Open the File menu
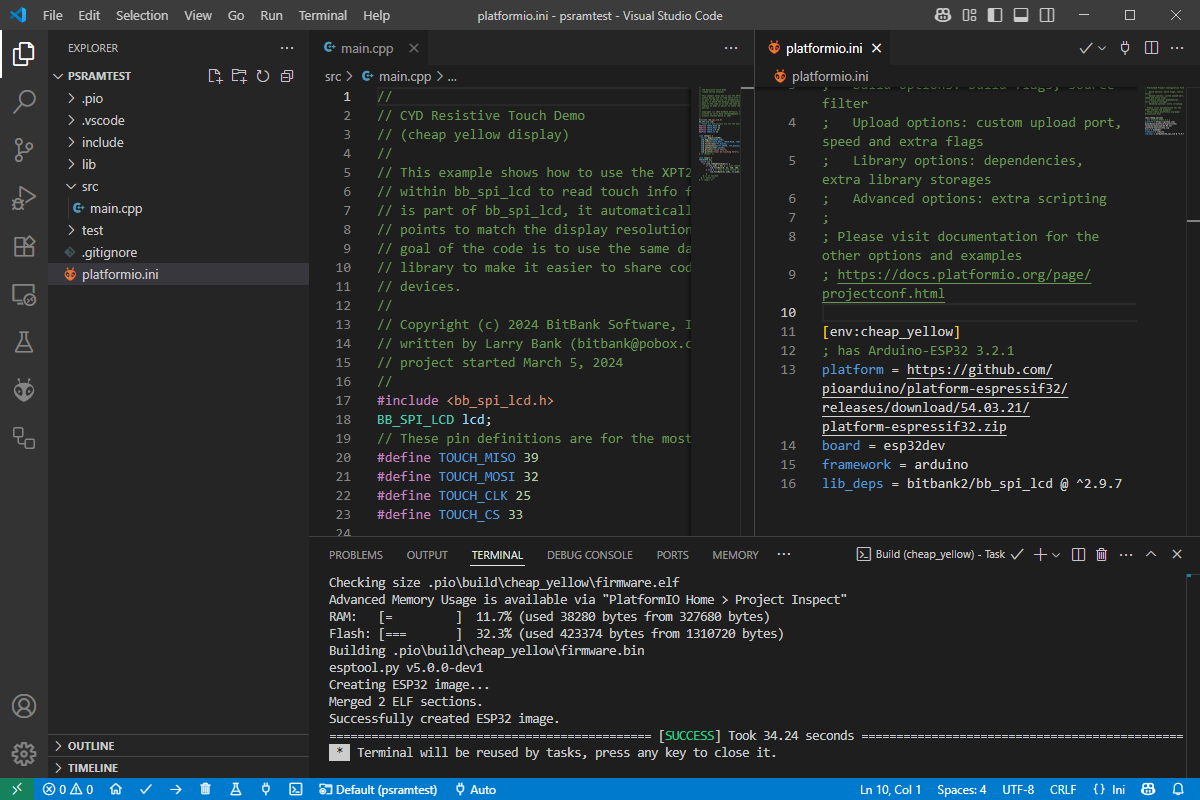Screen dimensions: 1200x800 pyautogui.click(x=53, y=15)
